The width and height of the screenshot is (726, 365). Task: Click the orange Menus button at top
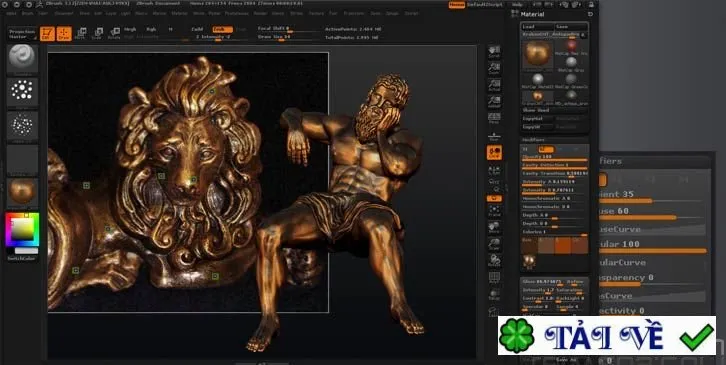(x=457, y=5)
